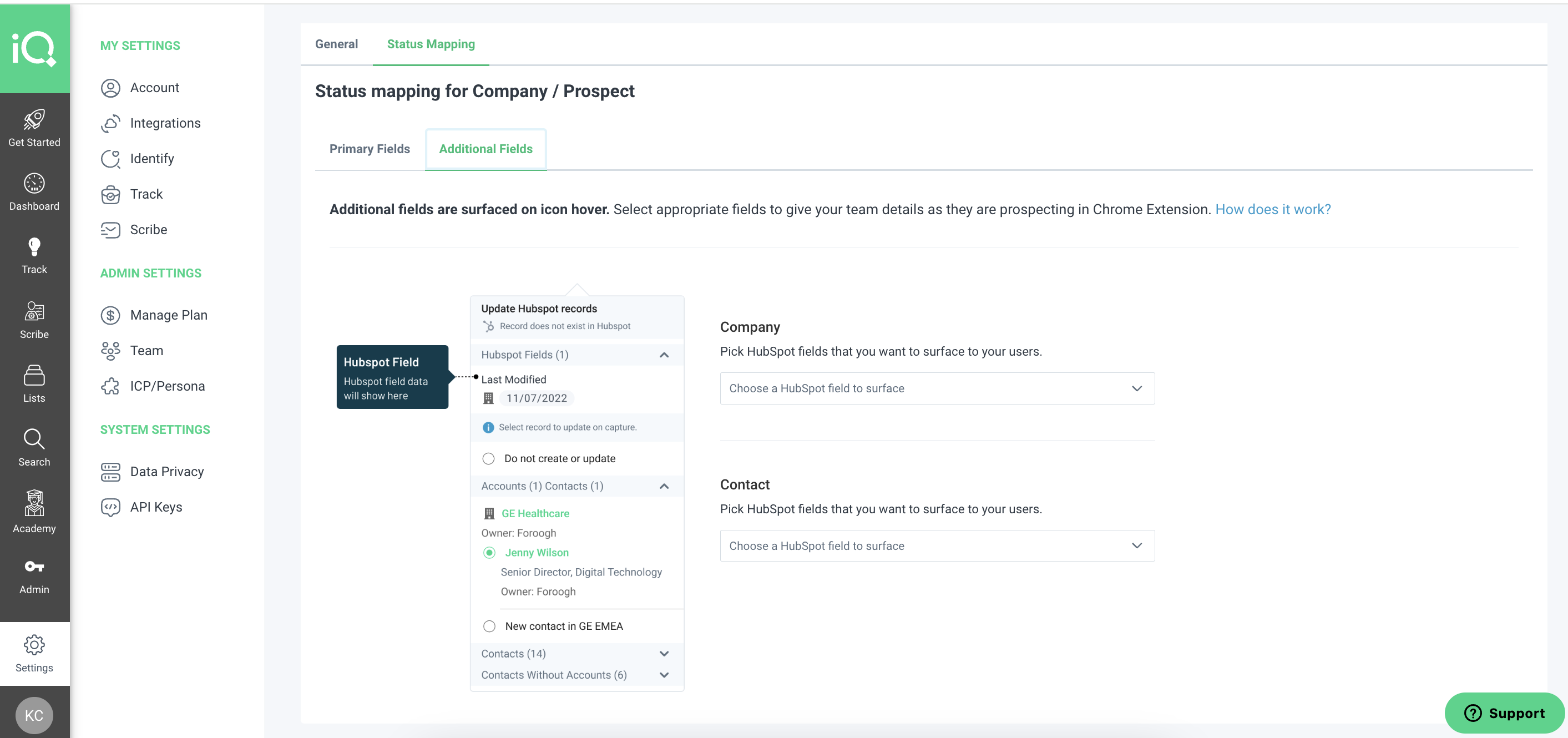Select New contact in GE EMEA

tap(489, 626)
